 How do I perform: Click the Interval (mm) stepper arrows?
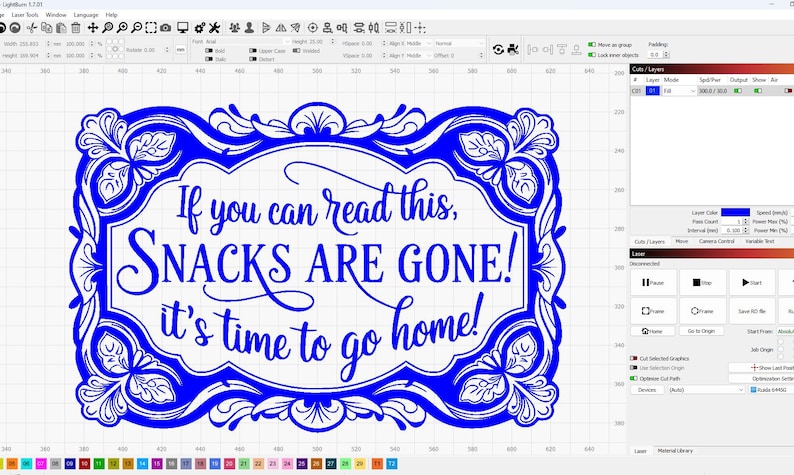click(745, 230)
